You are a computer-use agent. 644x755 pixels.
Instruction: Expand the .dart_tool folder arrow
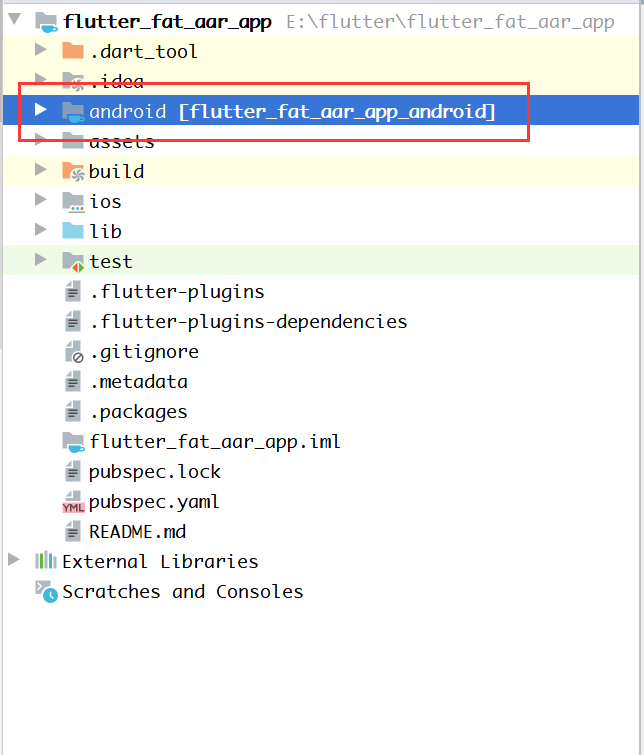click(x=41, y=49)
